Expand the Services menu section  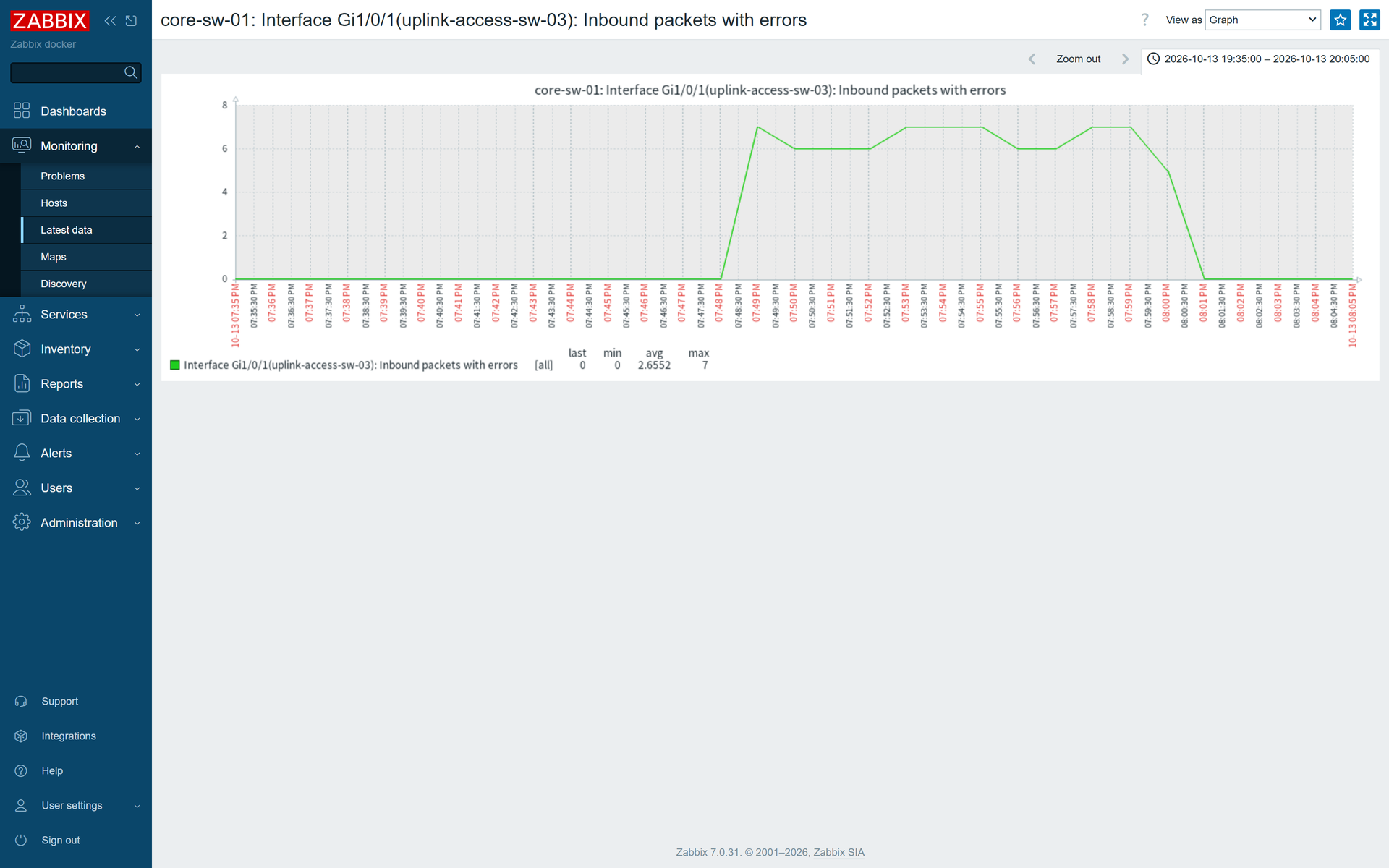[x=76, y=315]
